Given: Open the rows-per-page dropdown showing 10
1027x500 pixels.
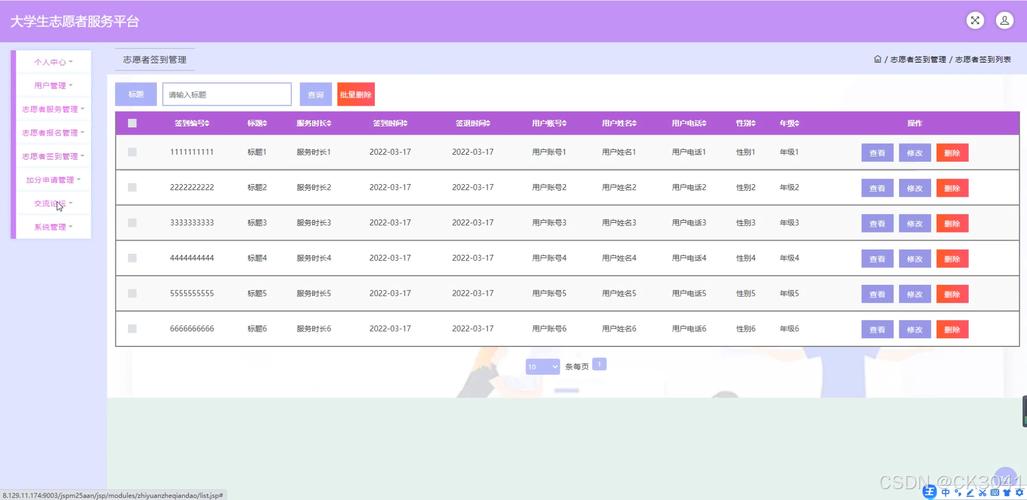Looking at the screenshot, I should point(542,367).
